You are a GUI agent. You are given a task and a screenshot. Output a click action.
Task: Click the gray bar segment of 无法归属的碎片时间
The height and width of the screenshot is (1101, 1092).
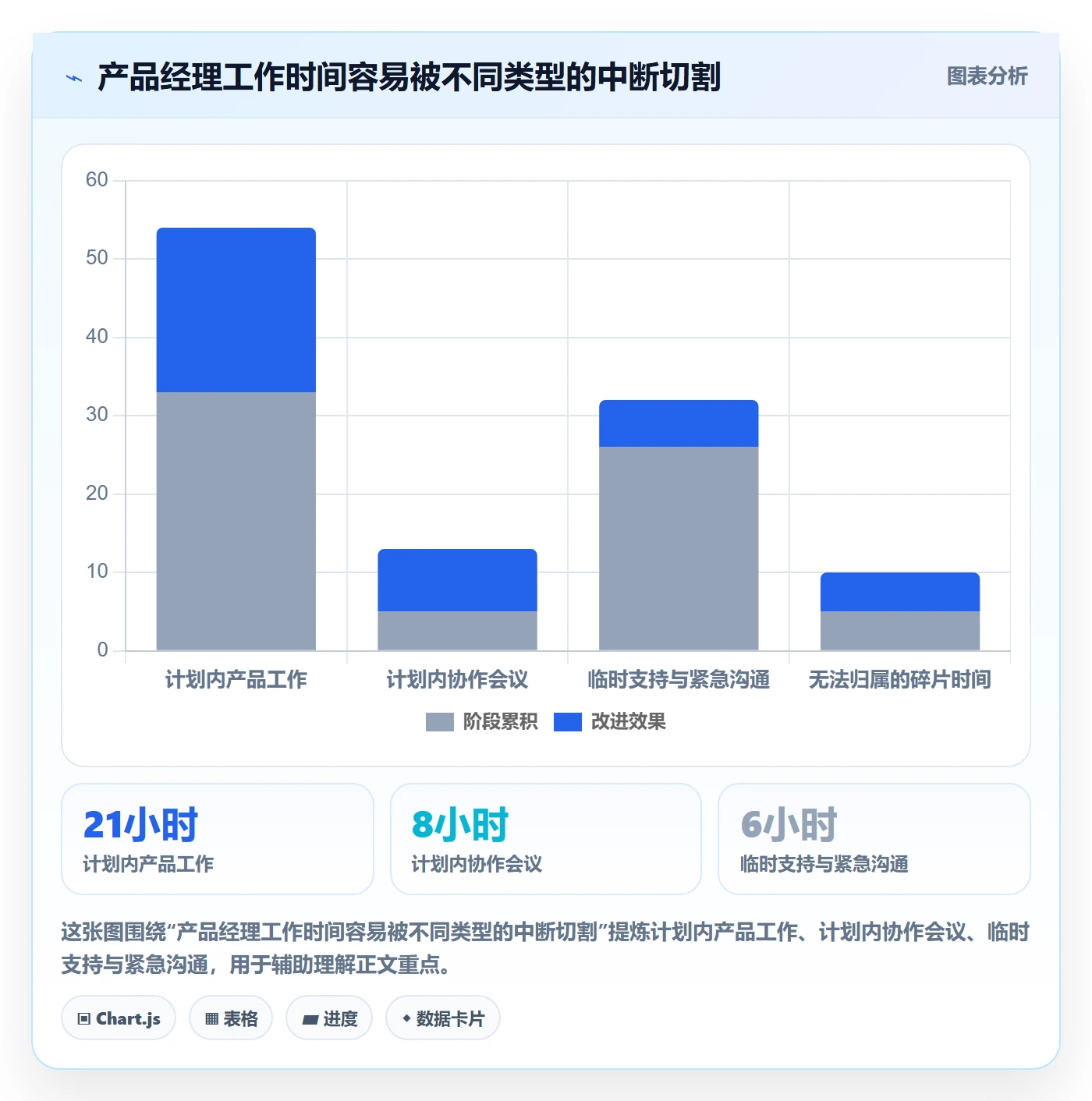pos(900,631)
